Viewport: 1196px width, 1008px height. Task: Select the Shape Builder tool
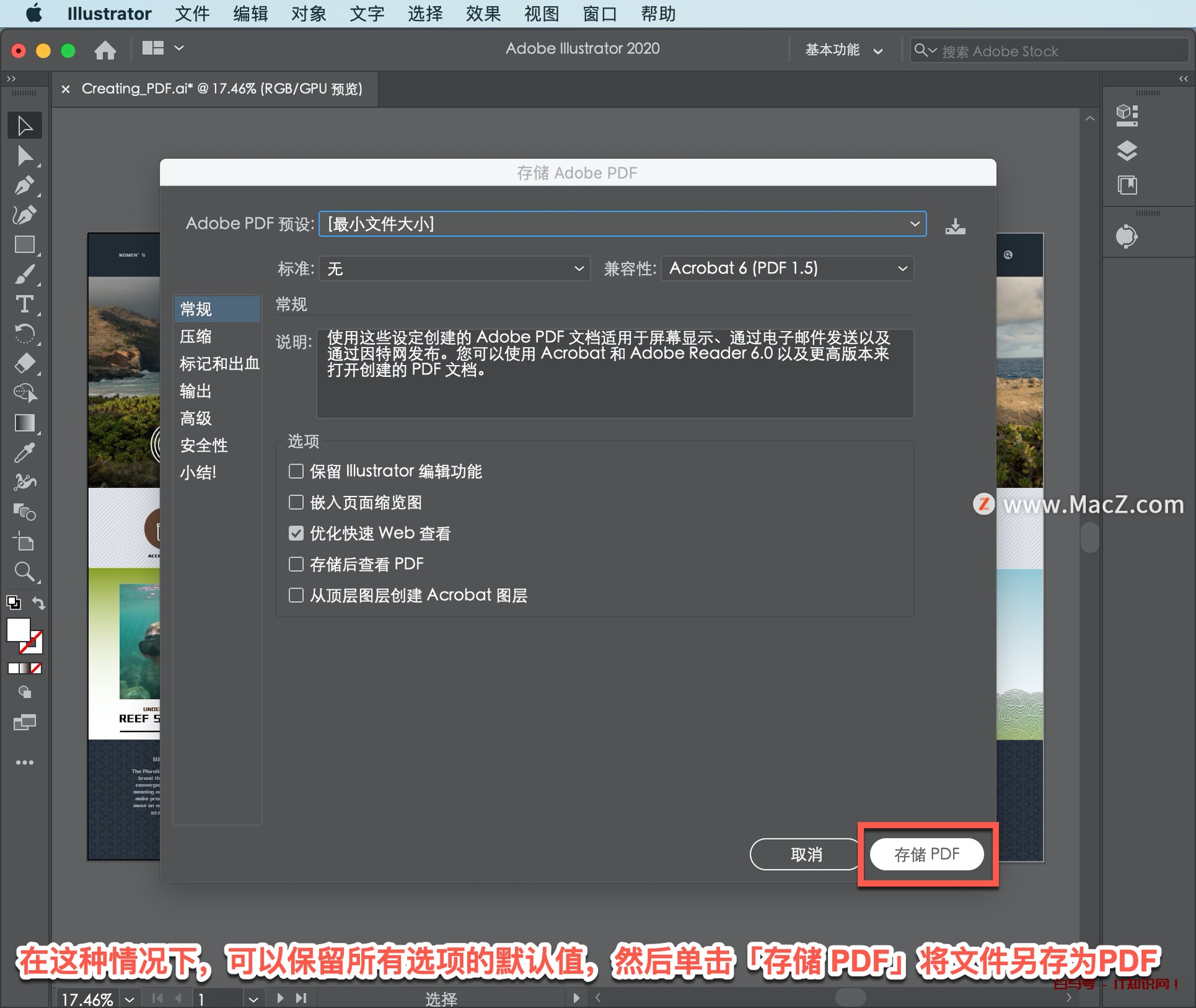coord(25,393)
